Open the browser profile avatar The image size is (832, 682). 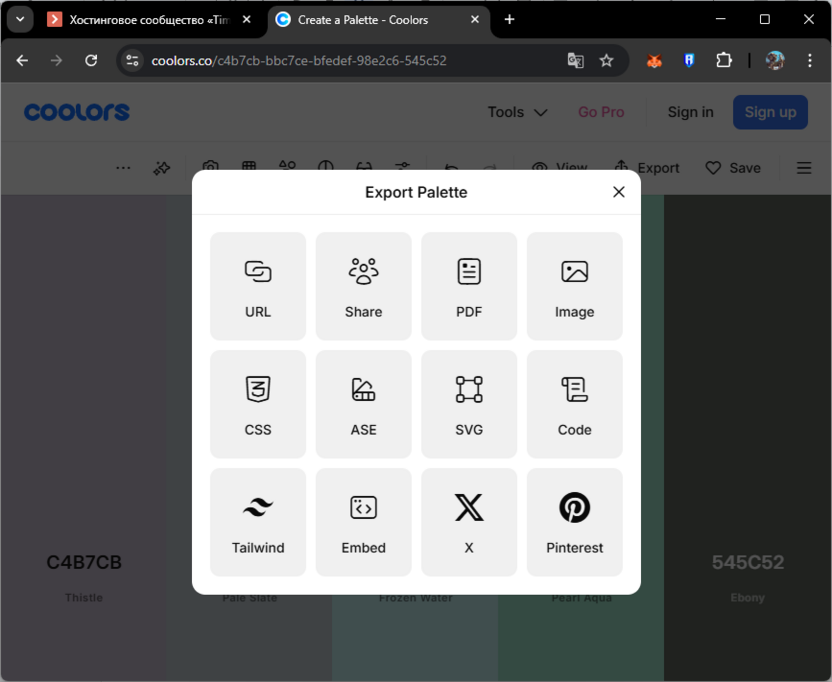(775, 61)
